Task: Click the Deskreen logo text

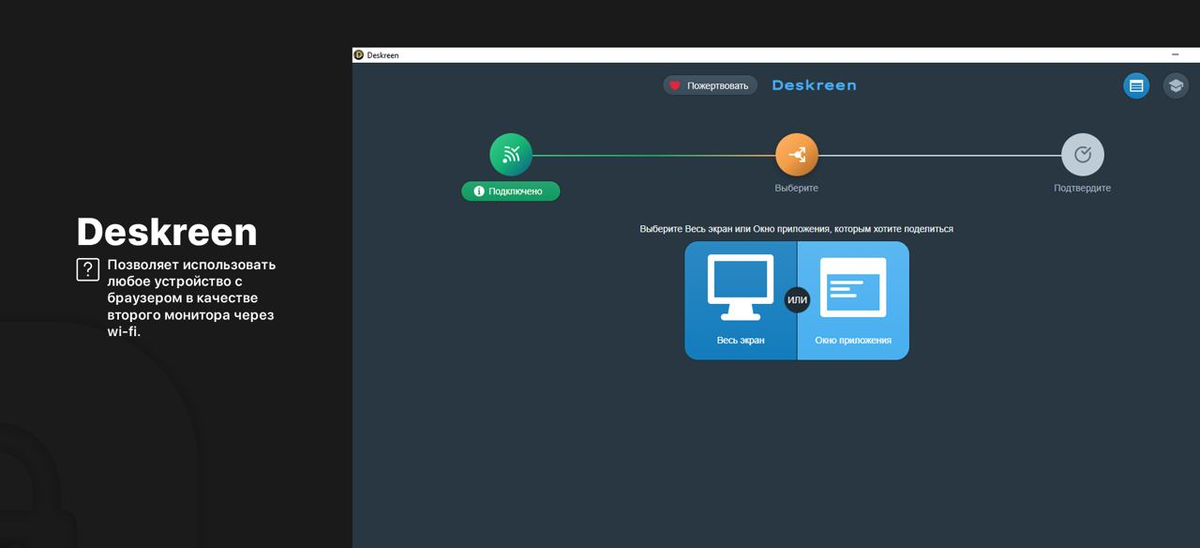Action: pos(814,86)
